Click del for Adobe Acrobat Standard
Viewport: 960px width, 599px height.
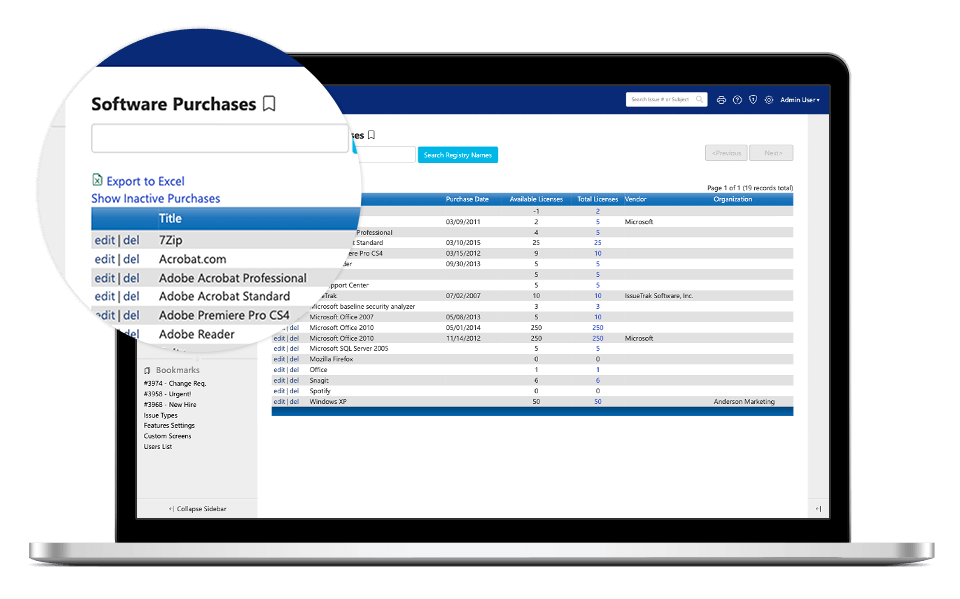click(131, 296)
